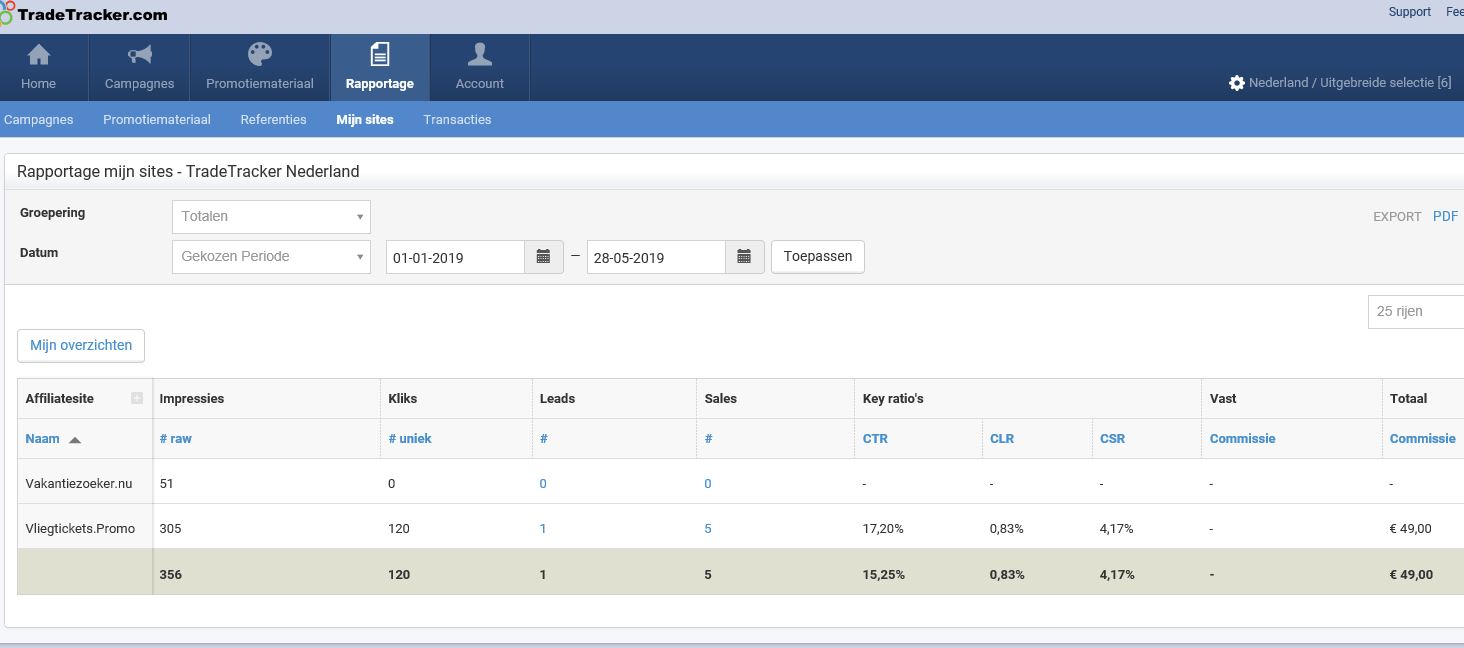Open sales count for Vakantiezoeker.nu
This screenshot has height=648, width=1464.
(708, 483)
